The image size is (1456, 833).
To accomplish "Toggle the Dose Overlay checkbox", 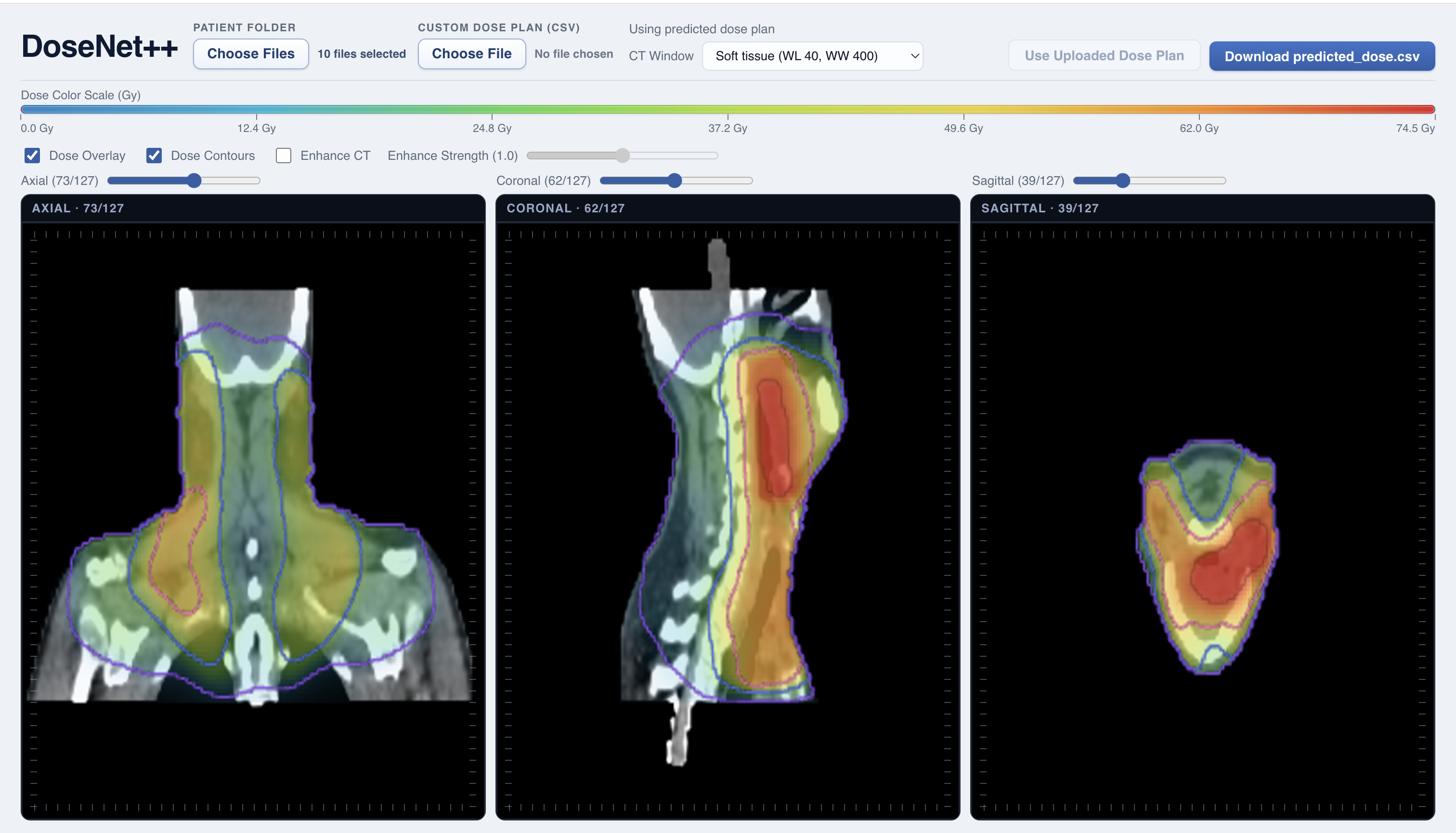I will [33, 156].
